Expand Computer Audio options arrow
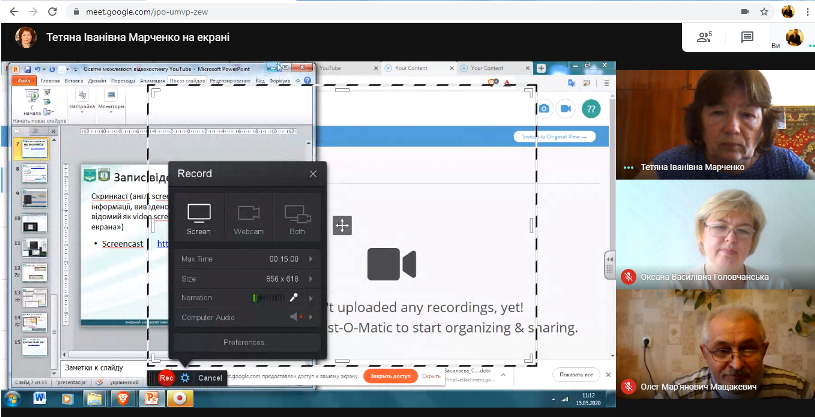Viewport: 815px width, 417px height. tap(311, 317)
